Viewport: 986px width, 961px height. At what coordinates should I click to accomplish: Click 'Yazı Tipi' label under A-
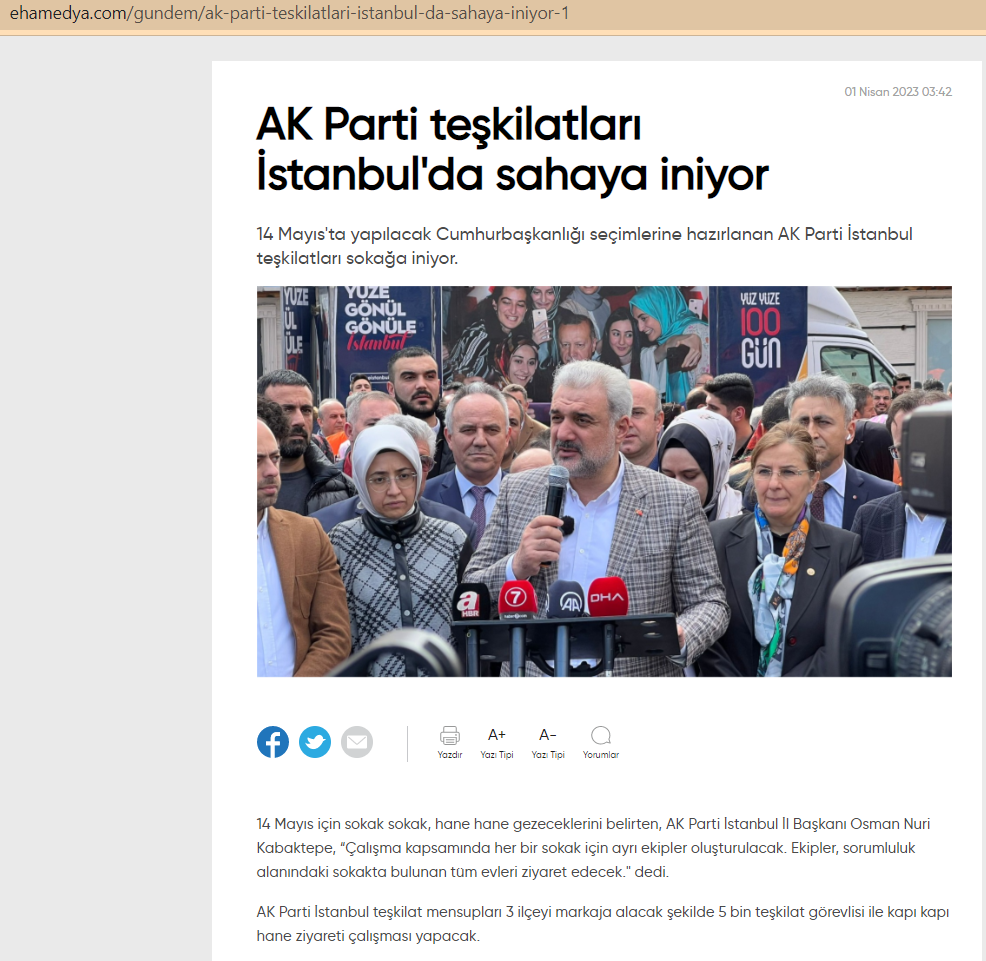tap(548, 755)
